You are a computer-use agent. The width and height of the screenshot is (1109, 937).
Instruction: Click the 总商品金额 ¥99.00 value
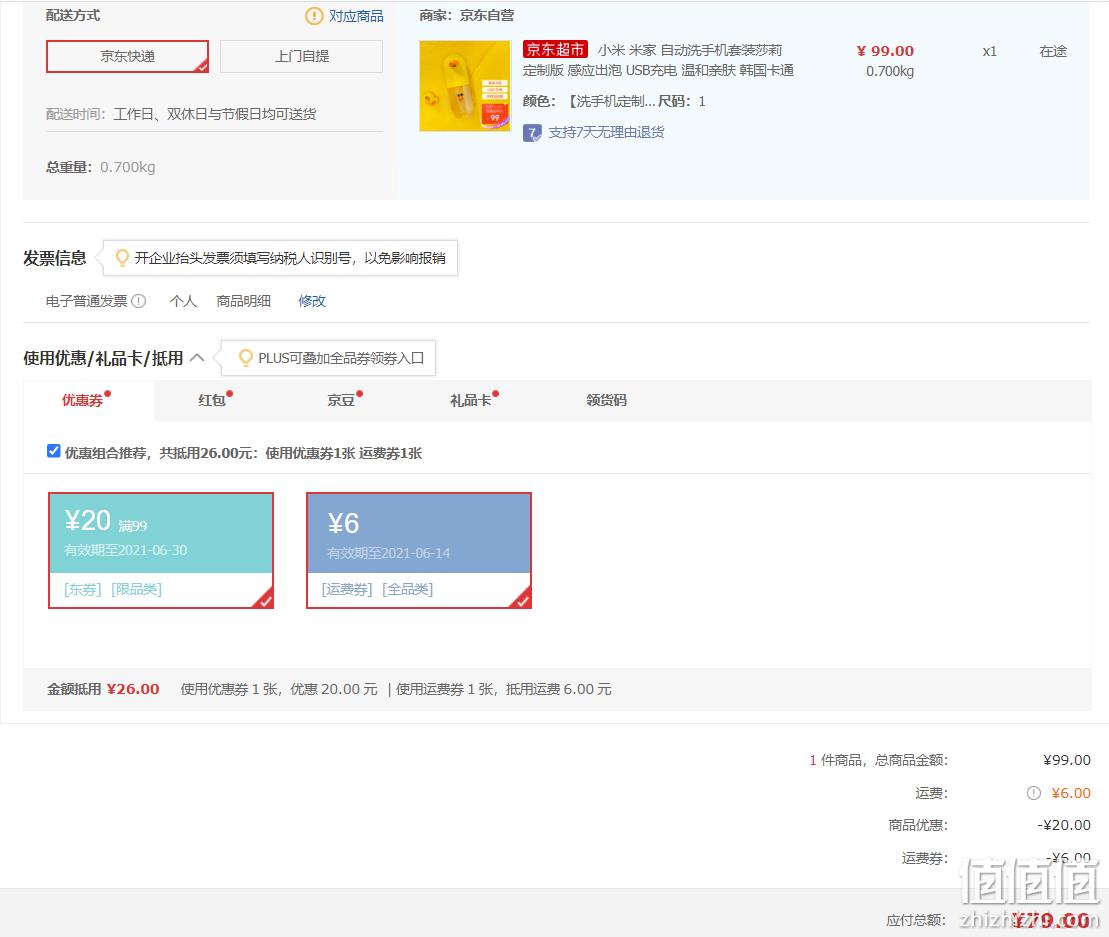coord(1067,760)
